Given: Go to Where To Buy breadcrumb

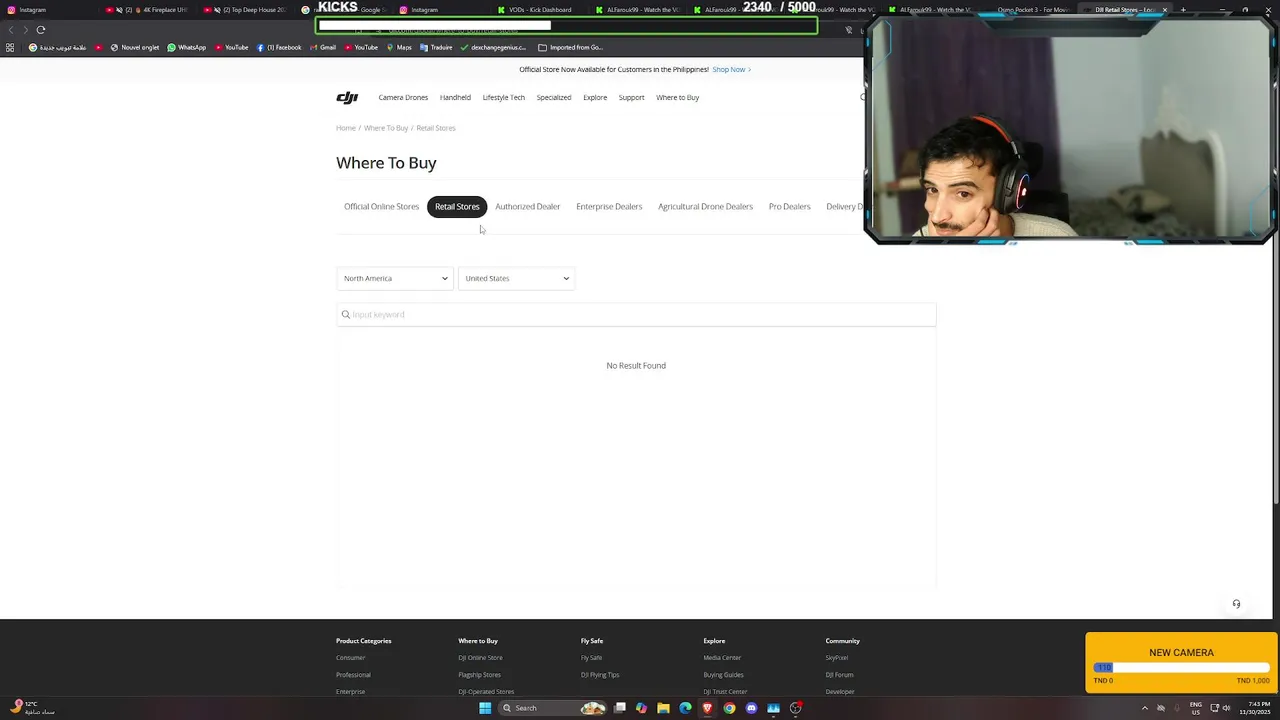Looking at the screenshot, I should pyautogui.click(x=386, y=128).
